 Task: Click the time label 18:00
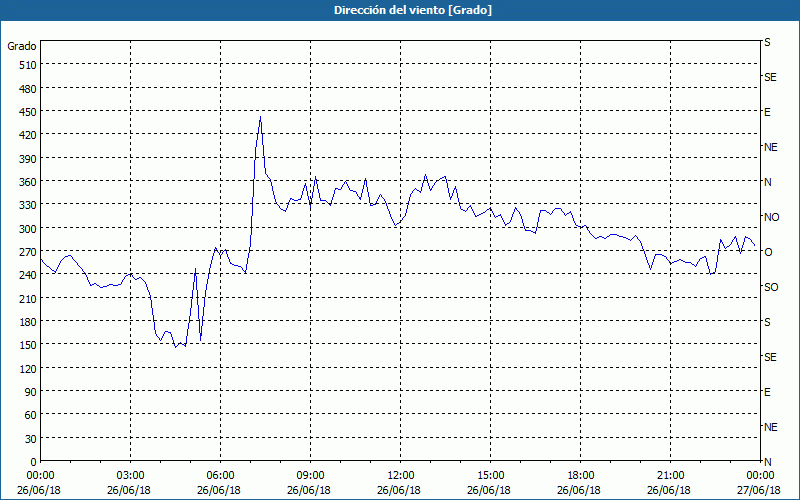click(x=581, y=476)
